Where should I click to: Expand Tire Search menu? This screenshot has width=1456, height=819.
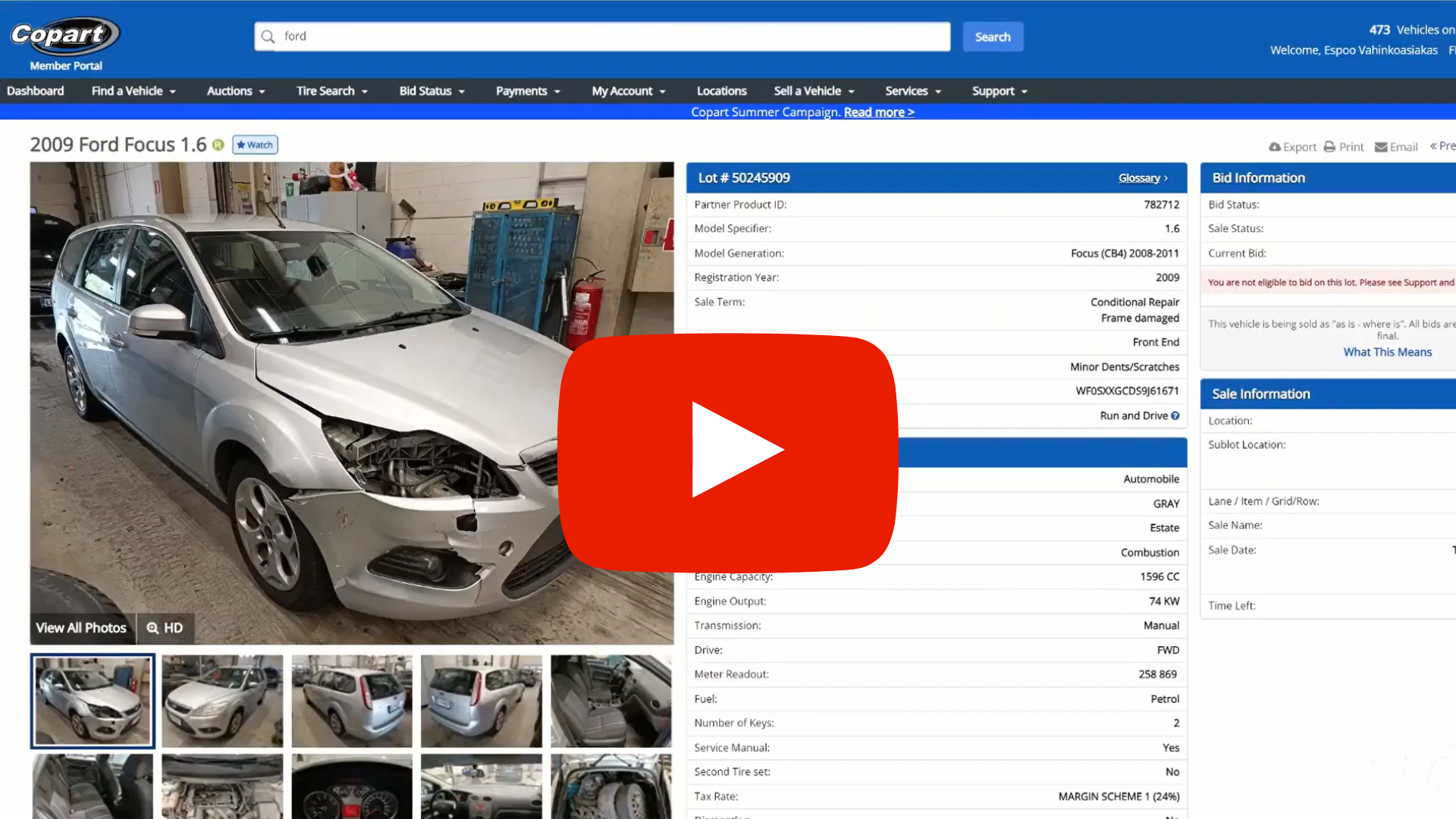pyautogui.click(x=332, y=91)
